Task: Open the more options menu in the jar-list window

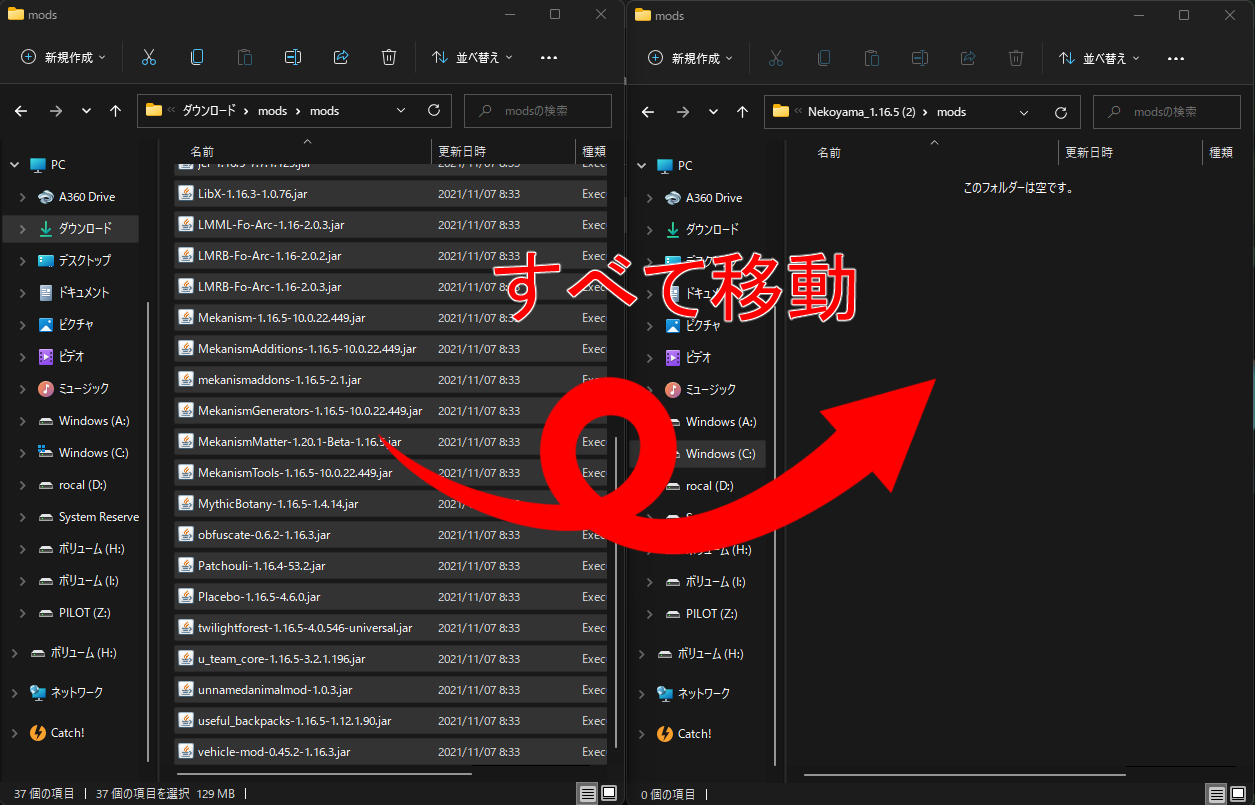Action: pyautogui.click(x=548, y=58)
